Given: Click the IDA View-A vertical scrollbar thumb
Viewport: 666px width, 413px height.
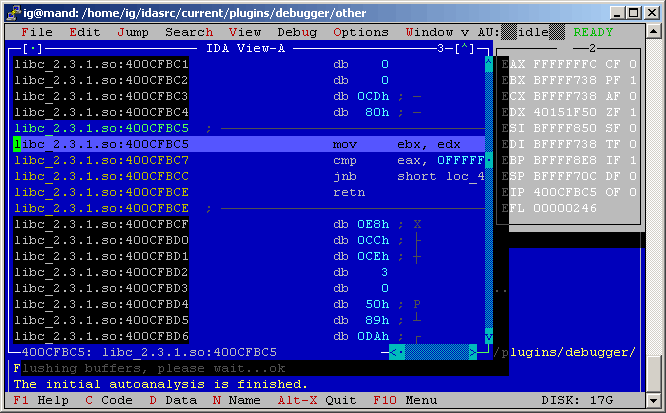Looking at the screenshot, I should (x=488, y=160).
